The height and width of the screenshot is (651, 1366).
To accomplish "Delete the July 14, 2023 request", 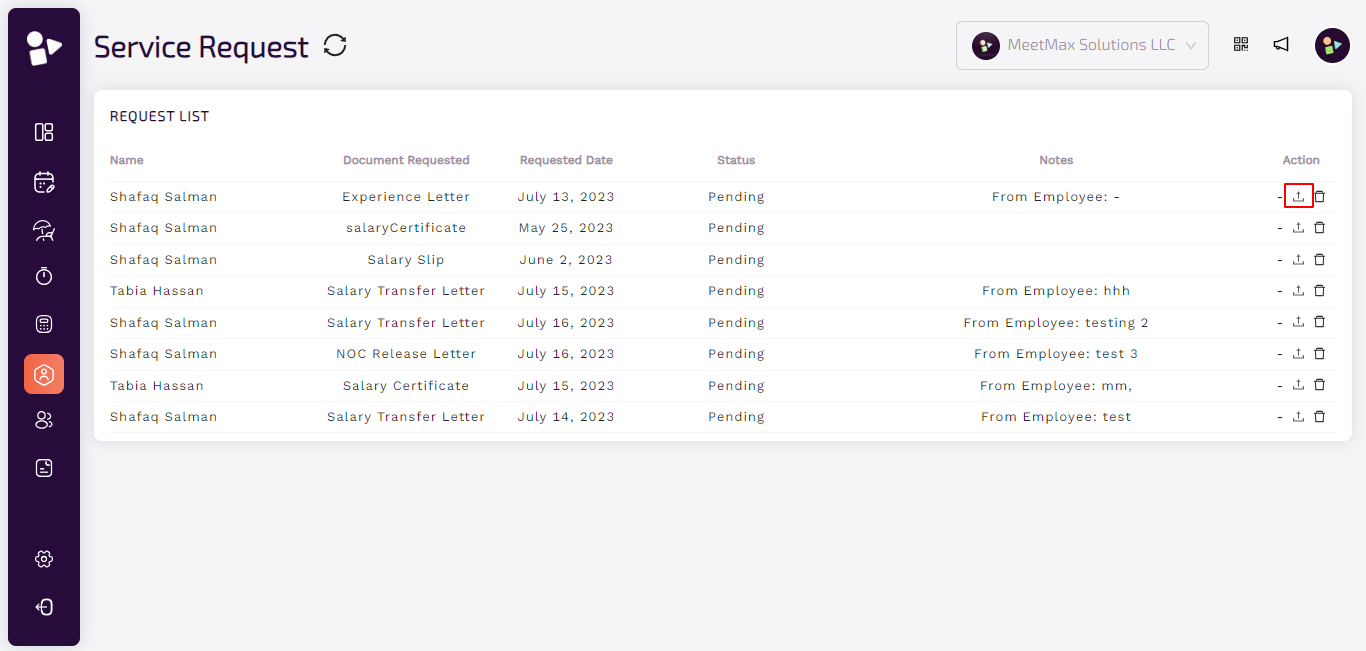I will coord(1319,417).
